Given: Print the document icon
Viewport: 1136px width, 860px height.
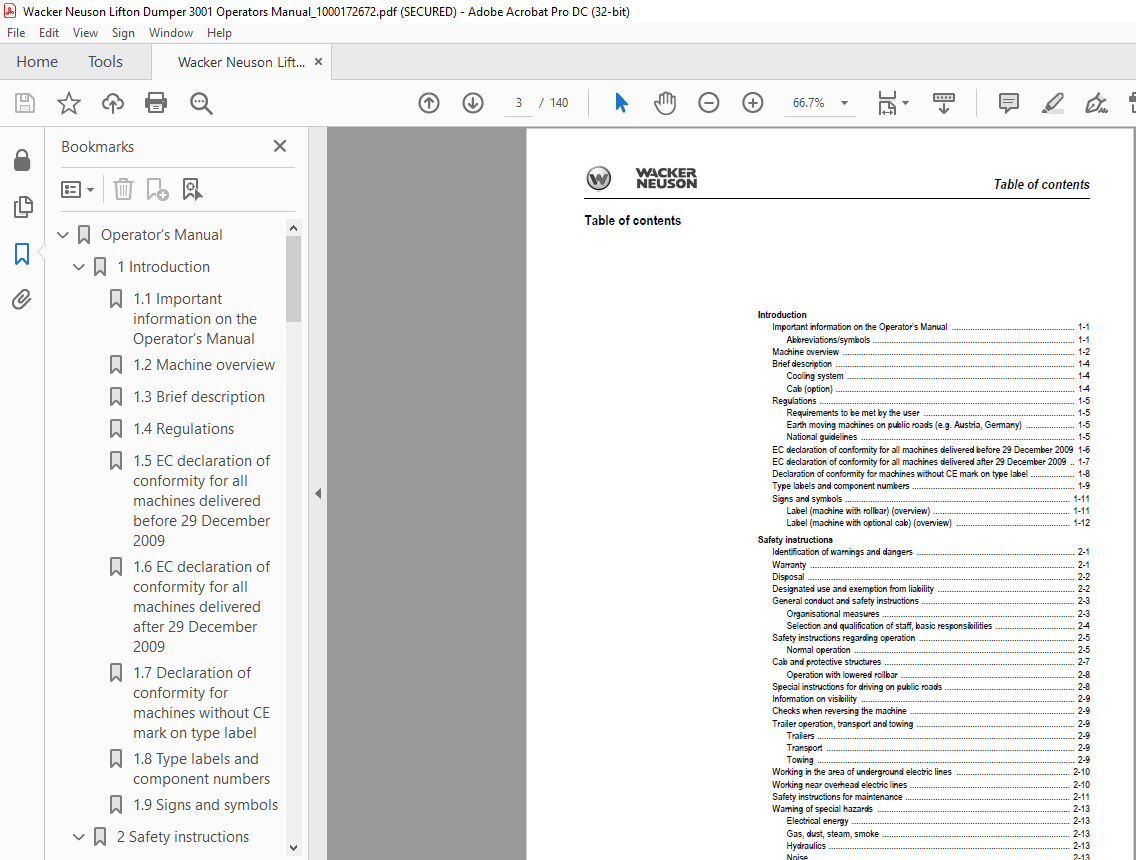Looking at the screenshot, I should (156, 103).
